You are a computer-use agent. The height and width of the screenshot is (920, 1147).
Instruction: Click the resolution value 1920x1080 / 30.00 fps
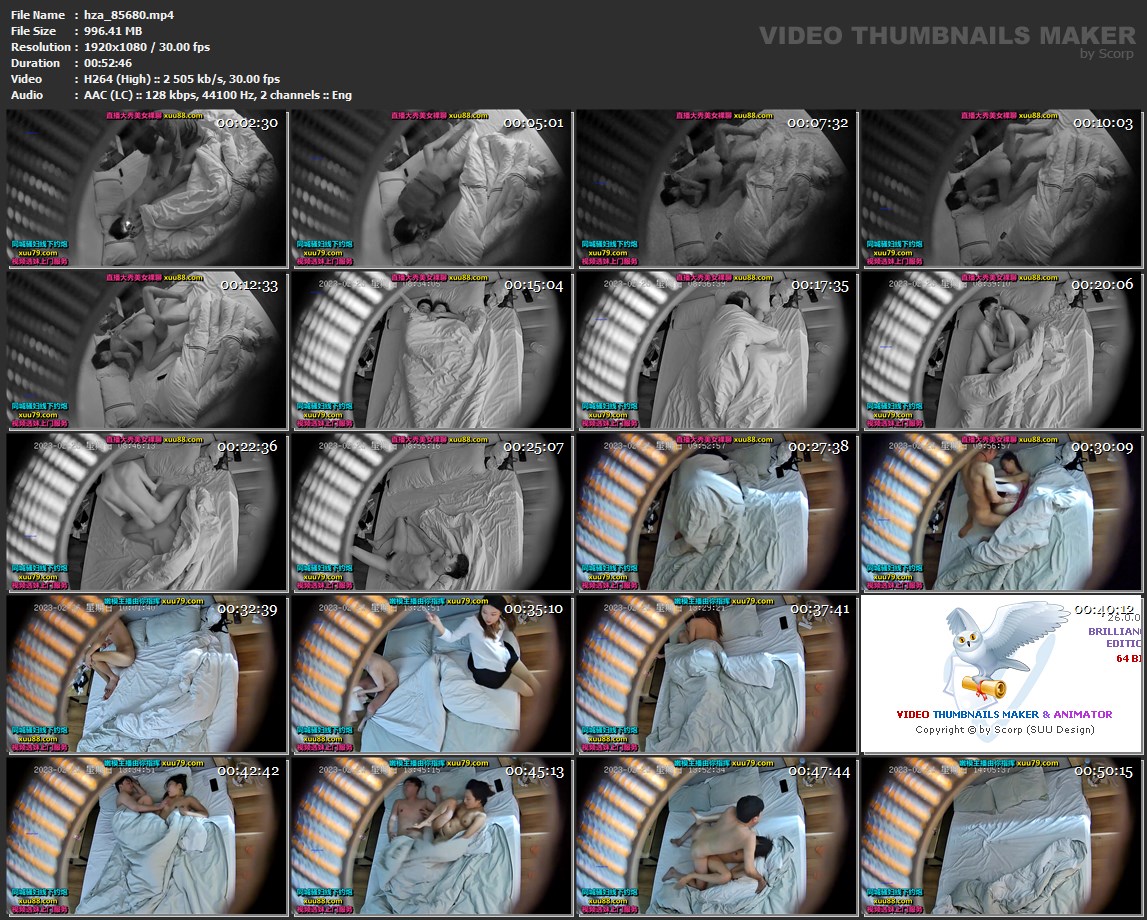coord(147,47)
